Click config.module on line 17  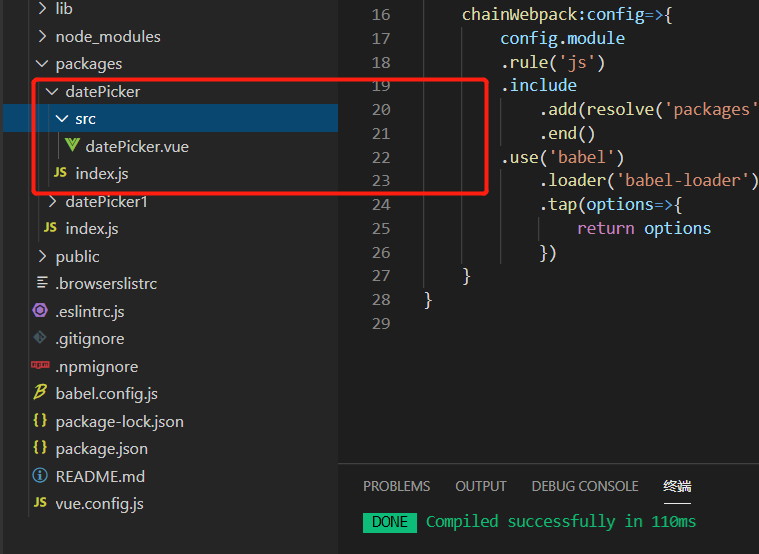click(562, 38)
